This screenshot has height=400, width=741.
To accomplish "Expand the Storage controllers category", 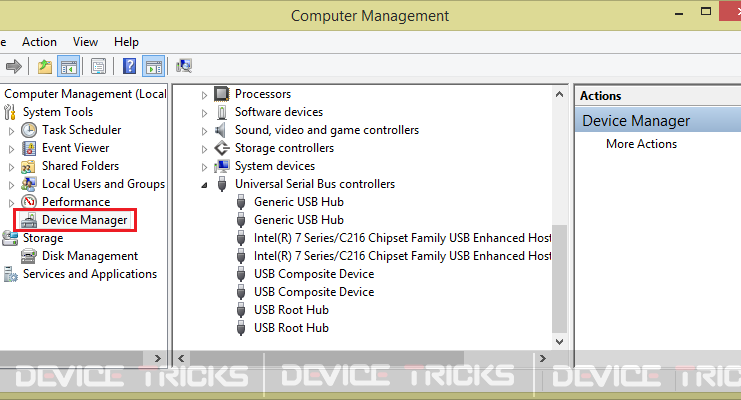I will pyautogui.click(x=204, y=149).
